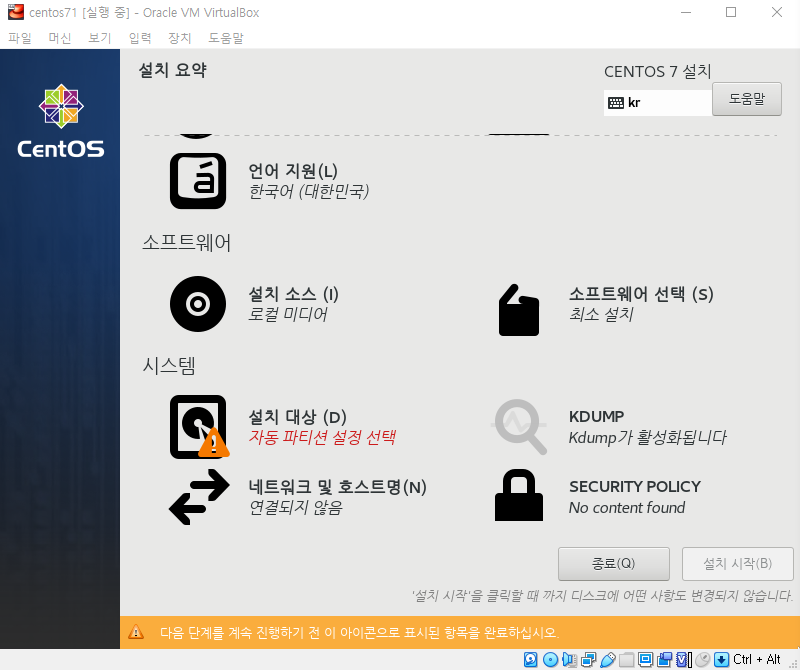
Task: Click 네트워크 및 호스트명(N) heading text
Action: [337, 487]
